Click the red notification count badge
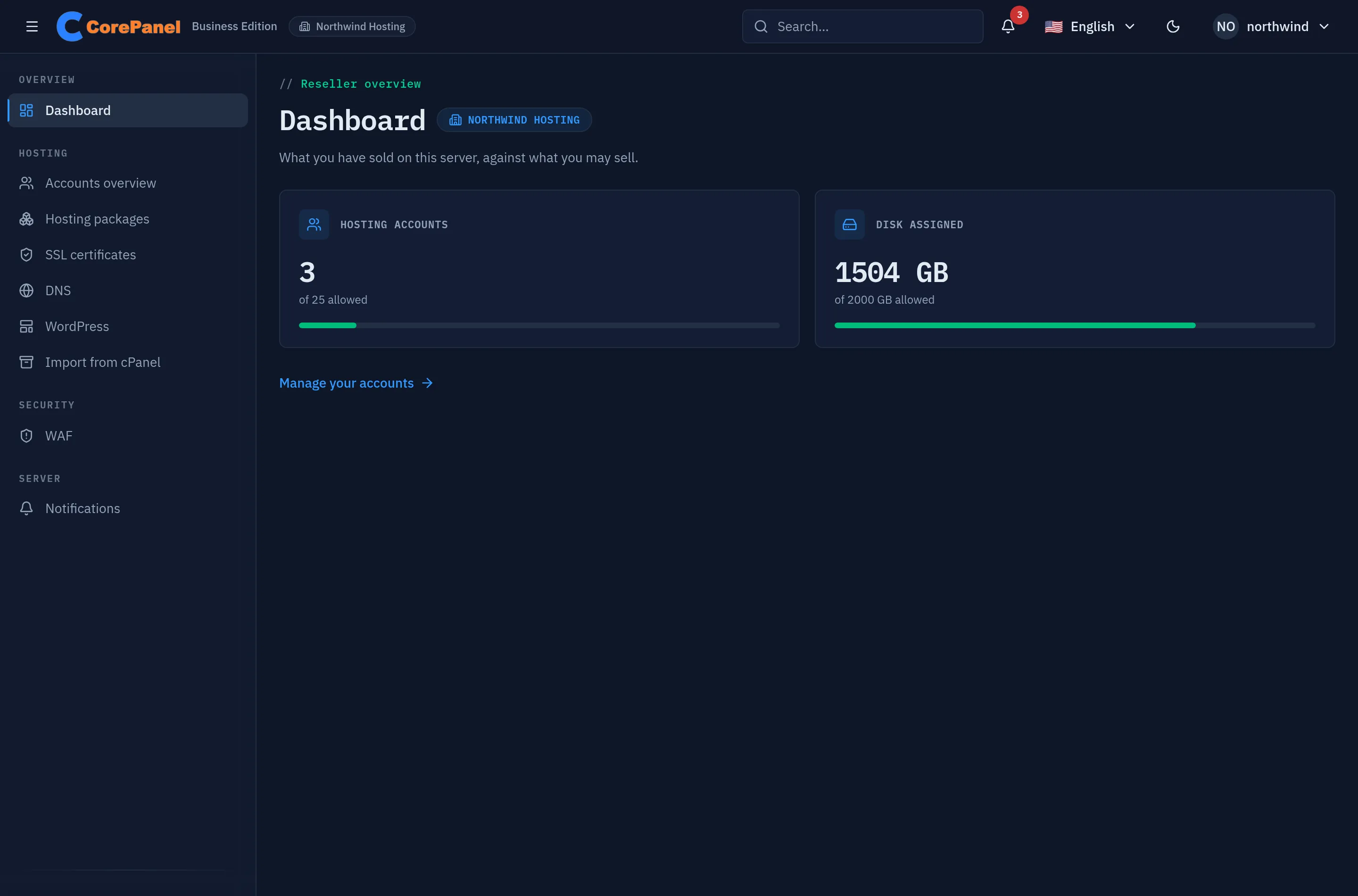The image size is (1358, 896). tap(1019, 15)
